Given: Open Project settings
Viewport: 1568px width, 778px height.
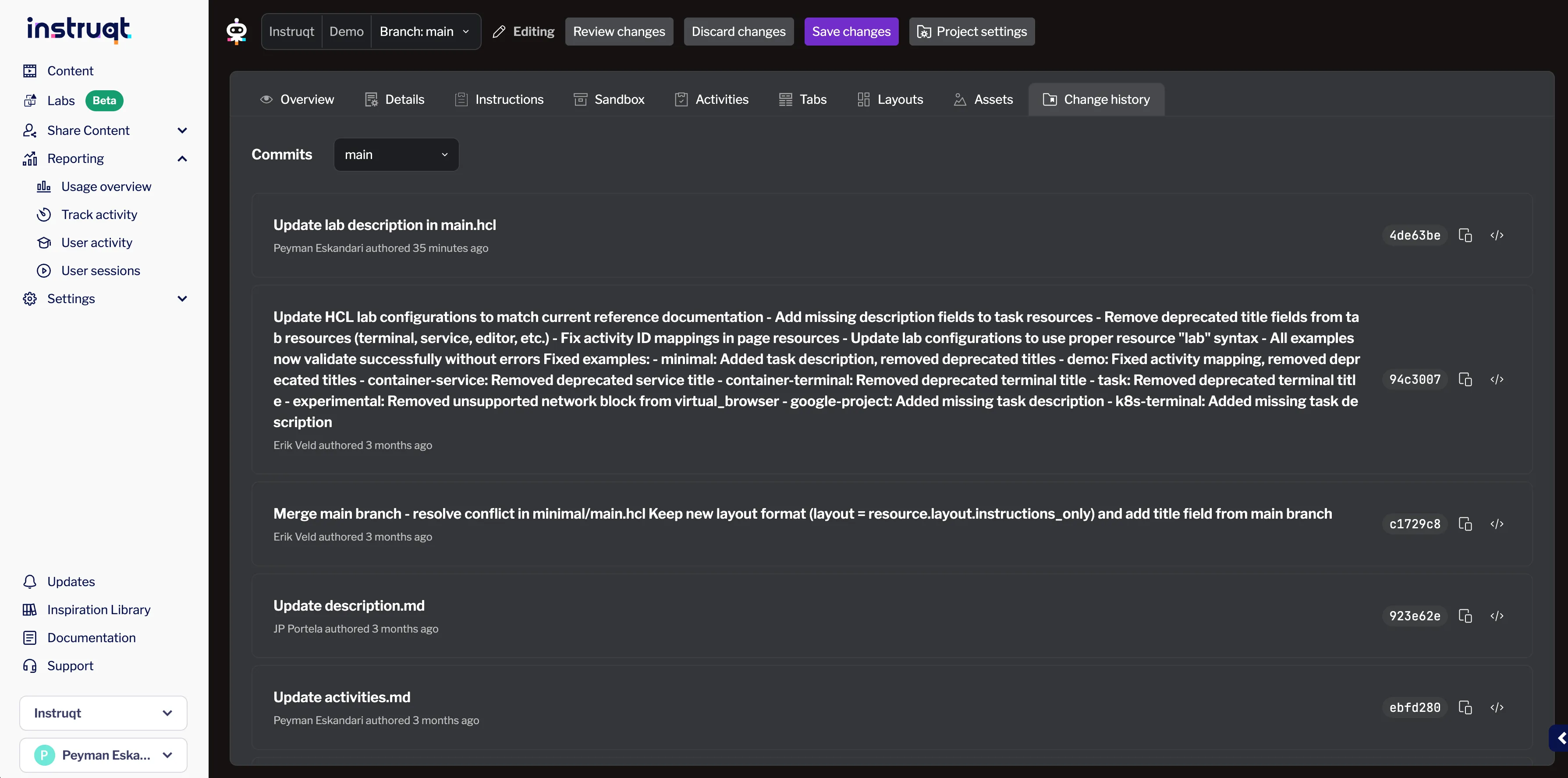Looking at the screenshot, I should click(972, 32).
